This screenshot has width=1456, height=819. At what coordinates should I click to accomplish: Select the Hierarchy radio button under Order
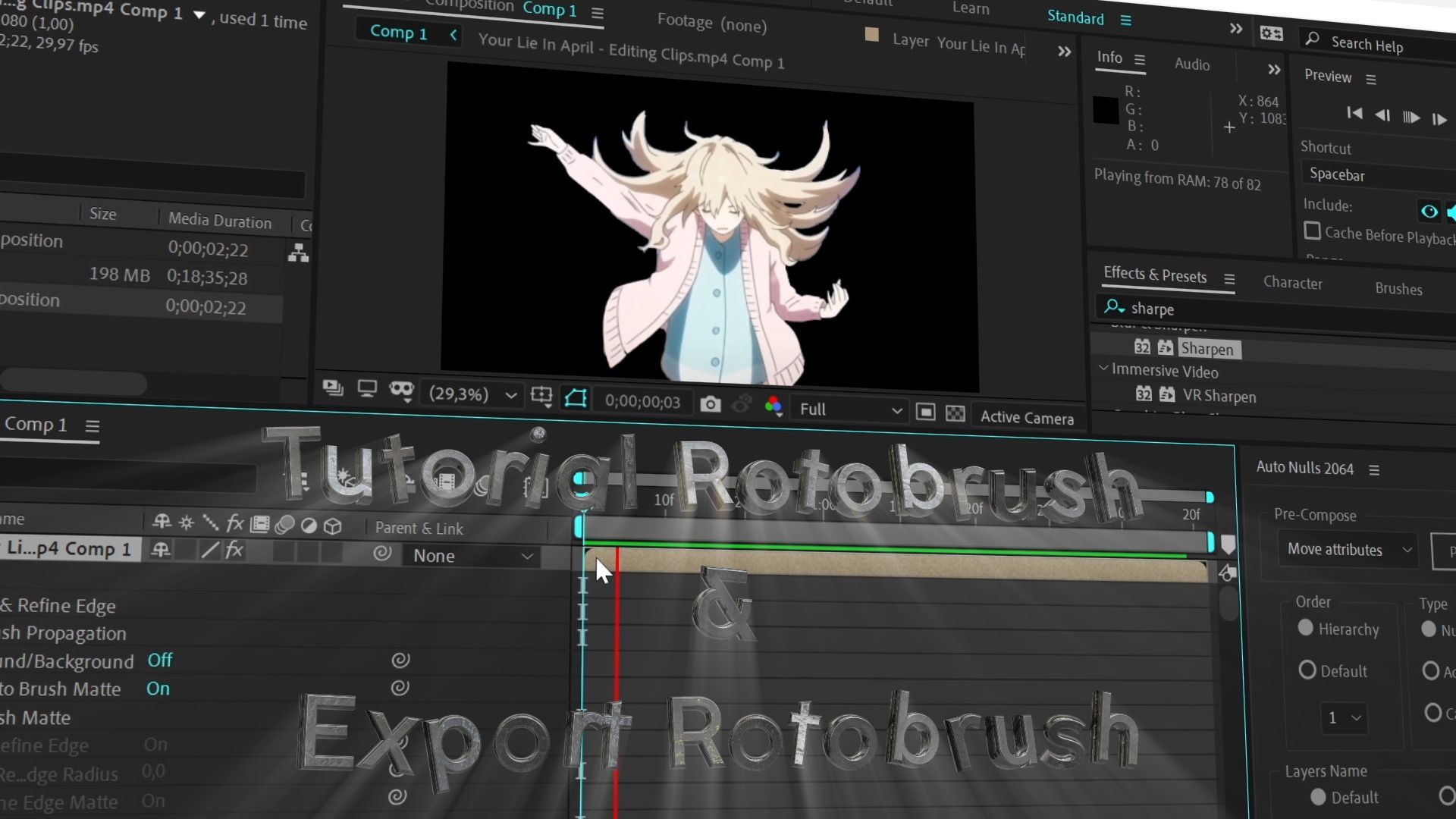1305,627
